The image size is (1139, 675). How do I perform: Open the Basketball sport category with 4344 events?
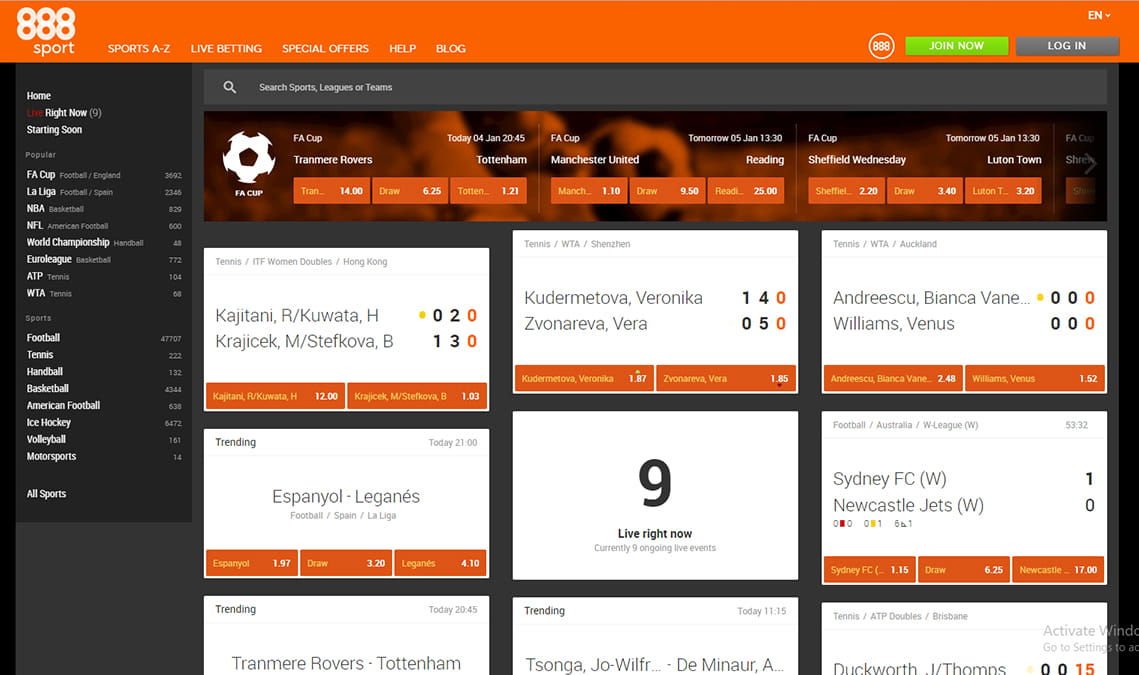104,389
